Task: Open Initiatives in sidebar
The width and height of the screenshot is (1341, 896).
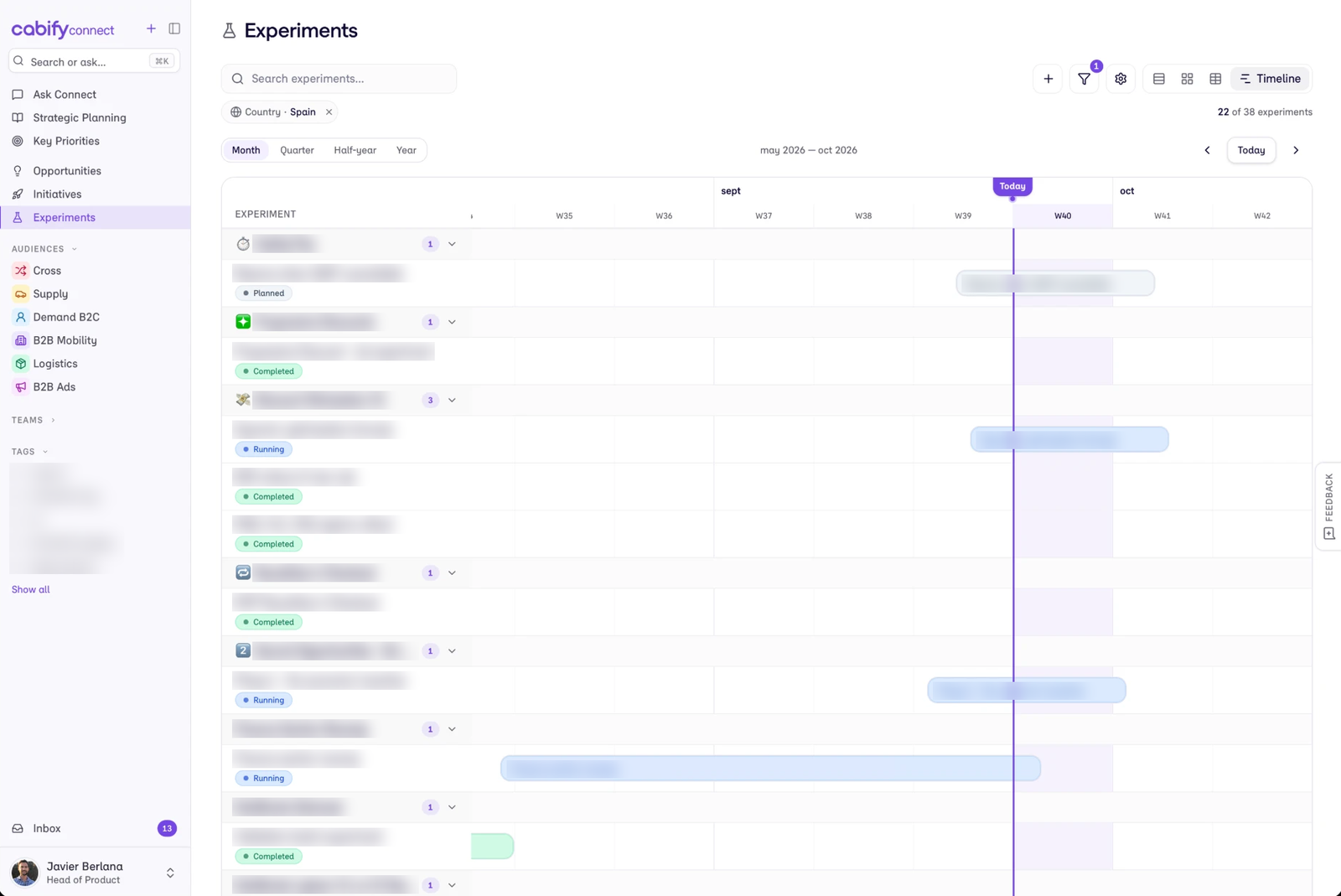Action: (95, 194)
